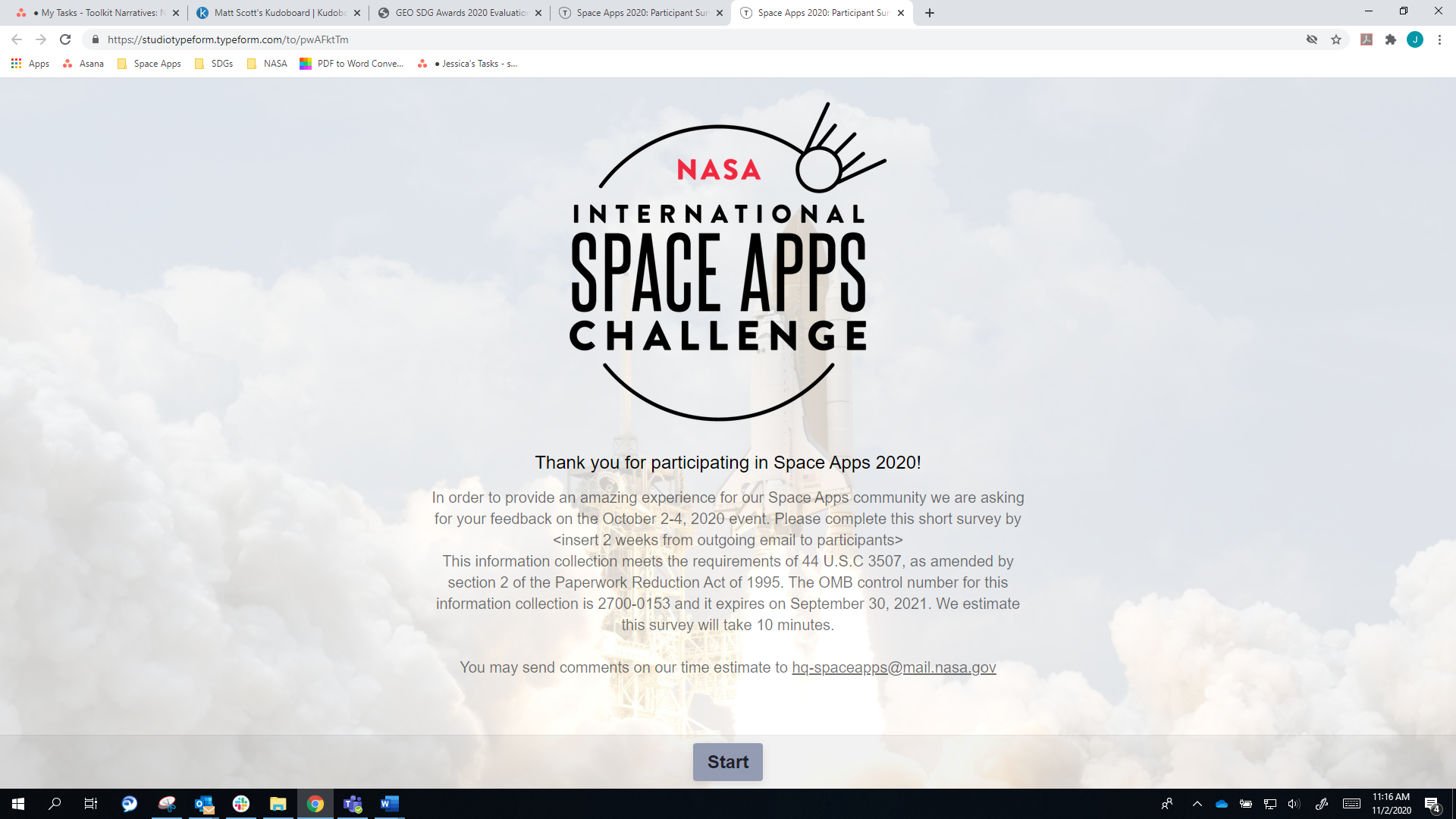1456x819 pixels.
Task: Open Chrome three-dot menu
Action: pyautogui.click(x=1439, y=39)
